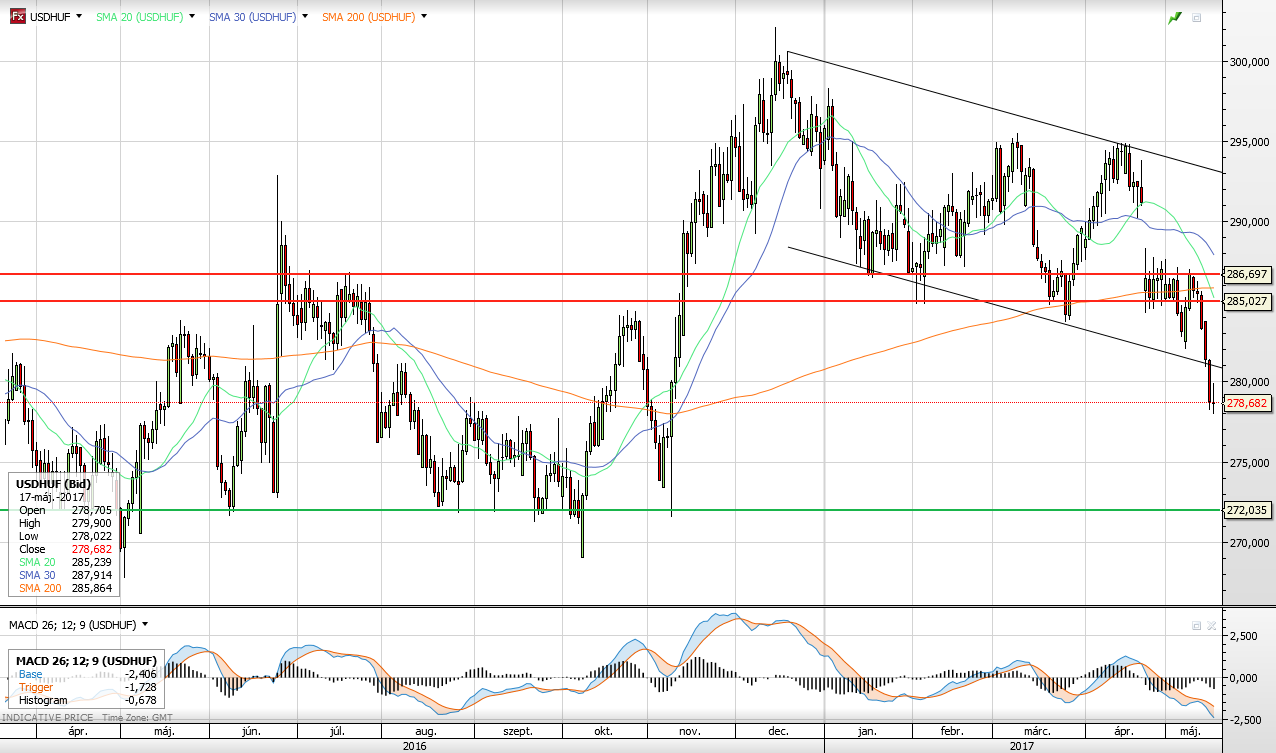The width and height of the screenshot is (1276, 753).
Task: Select the 286,697 resistance line price tag
Action: (x=1247, y=274)
